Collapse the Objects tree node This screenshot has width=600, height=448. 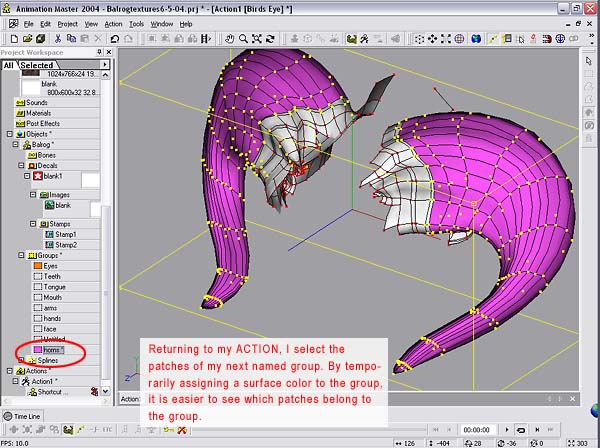pyautogui.click(x=9, y=133)
